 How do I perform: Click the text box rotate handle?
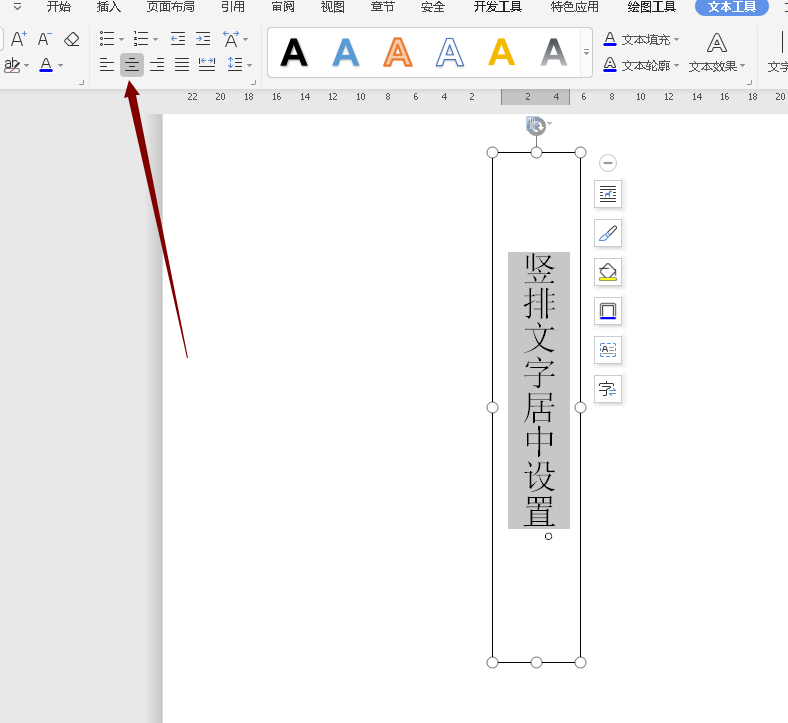(x=536, y=125)
